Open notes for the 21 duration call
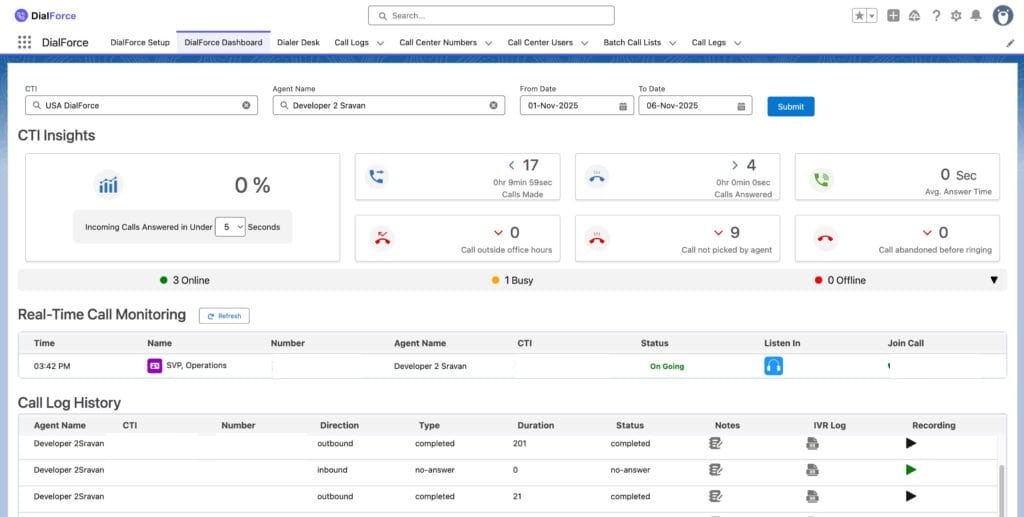This screenshot has width=1024, height=517. tap(715, 496)
